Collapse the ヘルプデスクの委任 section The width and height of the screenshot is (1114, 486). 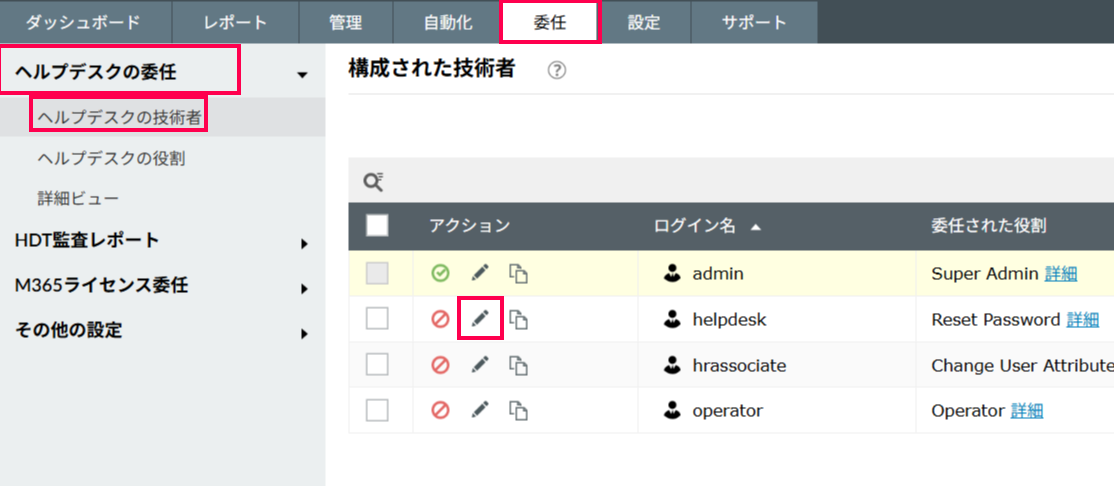pyautogui.click(x=302, y=74)
